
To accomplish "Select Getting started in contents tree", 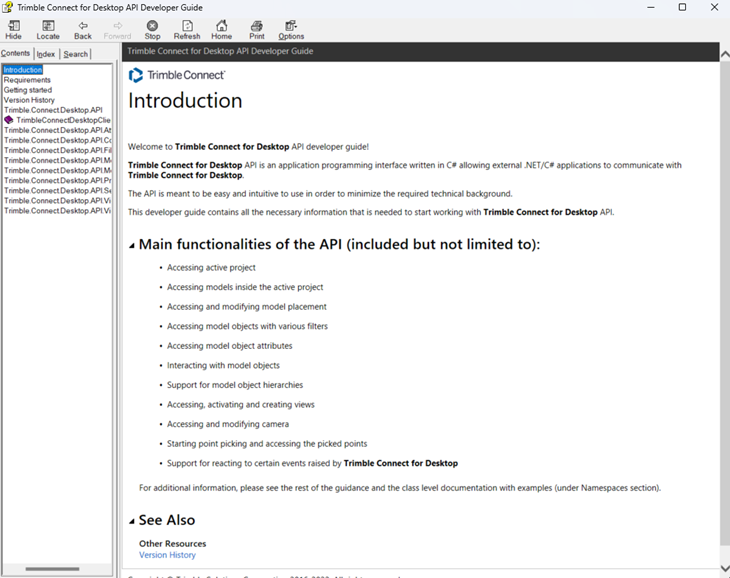I will click(28, 90).
